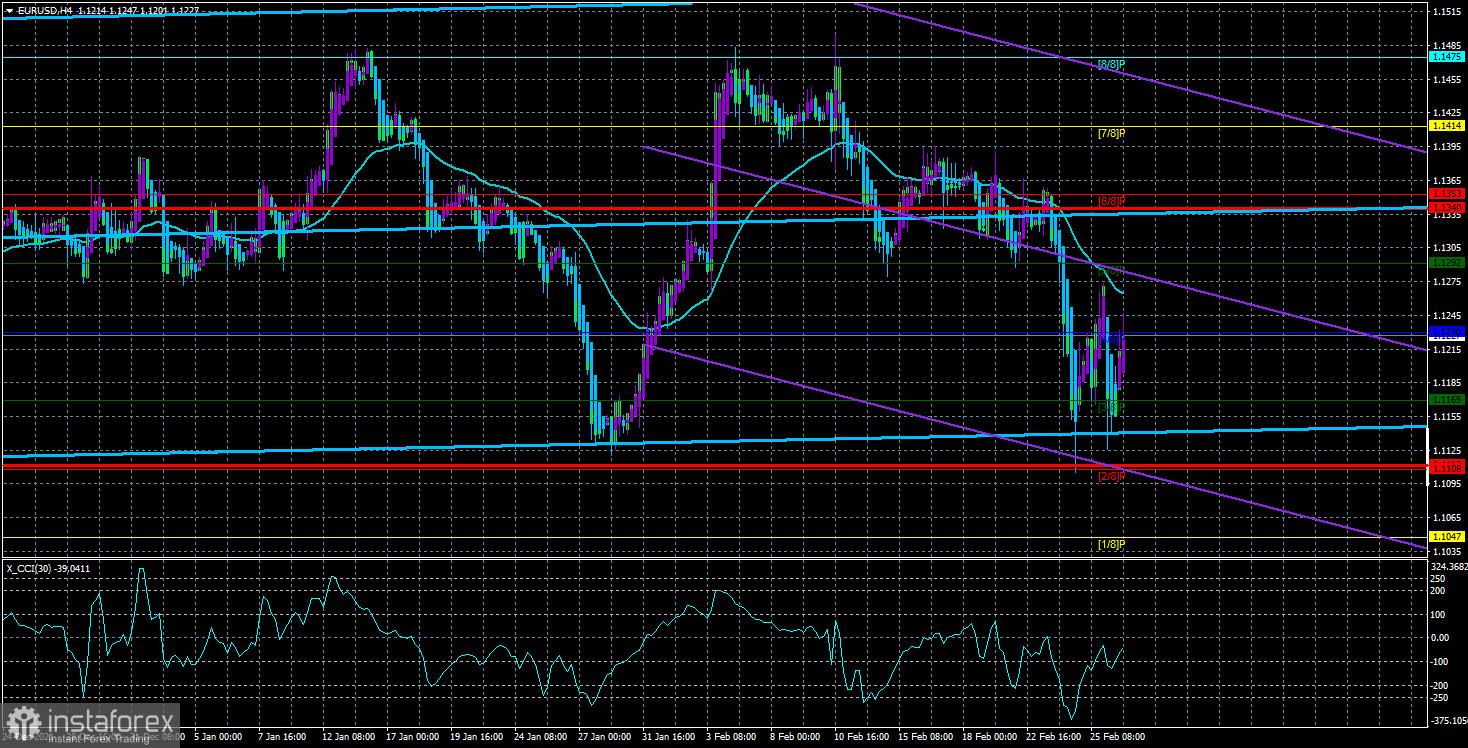Click the 1.1475 price tag on axis
Viewport: 1468px width, 748px height.
[x=1447, y=58]
